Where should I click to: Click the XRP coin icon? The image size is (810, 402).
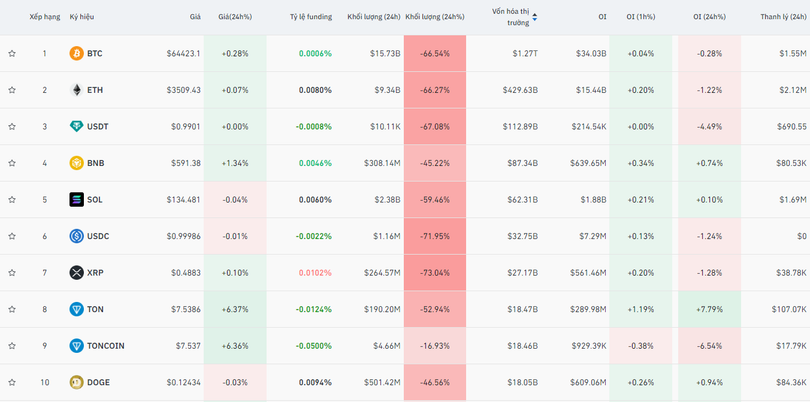pyautogui.click(x=76, y=273)
